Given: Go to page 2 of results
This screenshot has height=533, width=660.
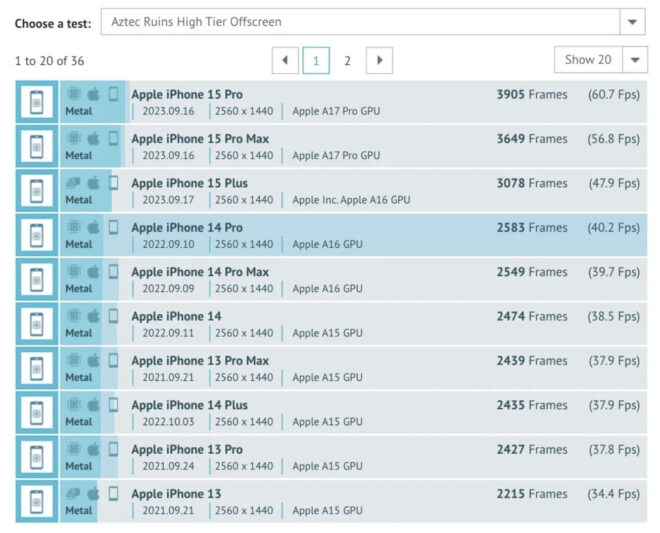Looking at the screenshot, I should coord(347,61).
